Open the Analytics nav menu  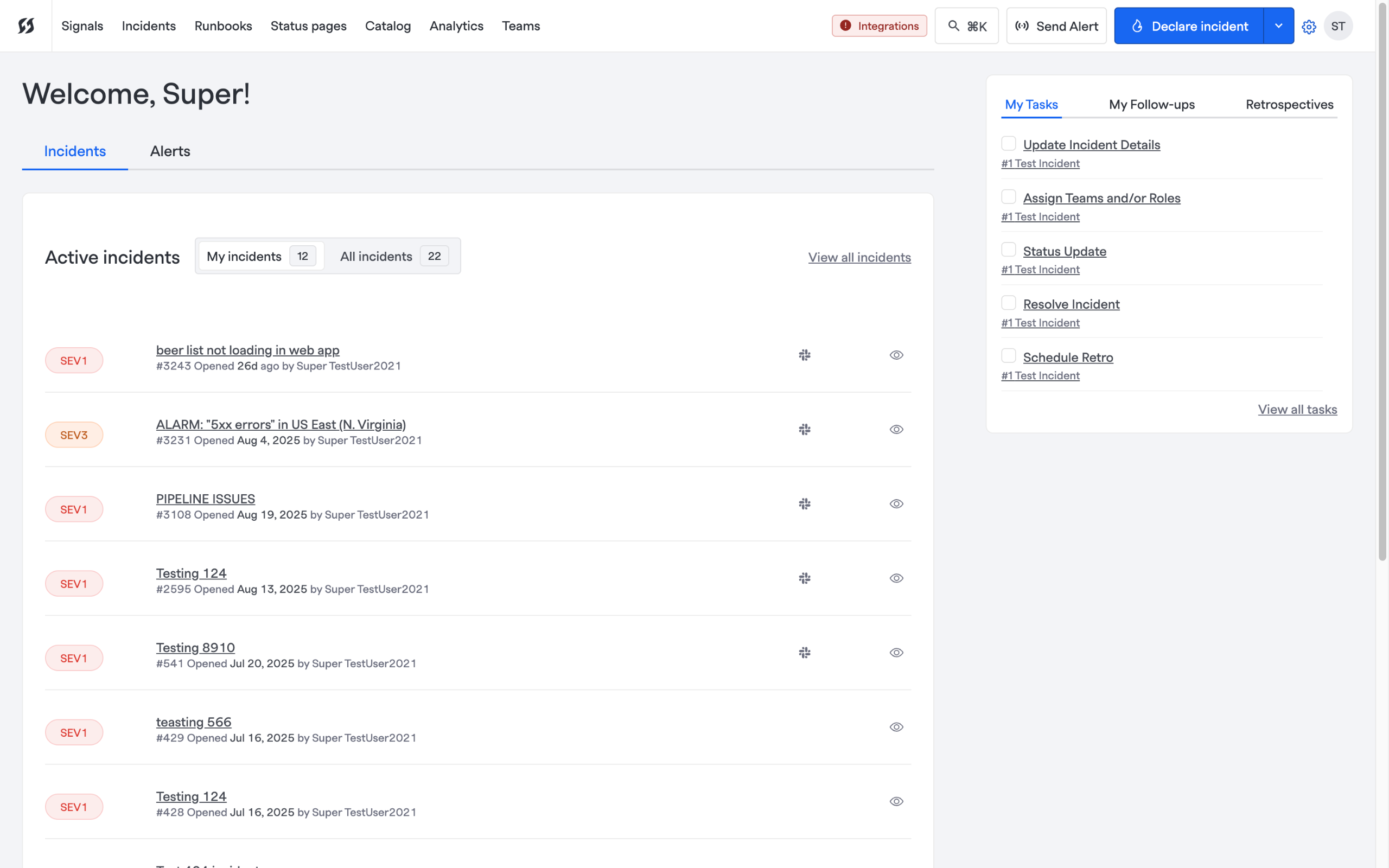coord(456,27)
